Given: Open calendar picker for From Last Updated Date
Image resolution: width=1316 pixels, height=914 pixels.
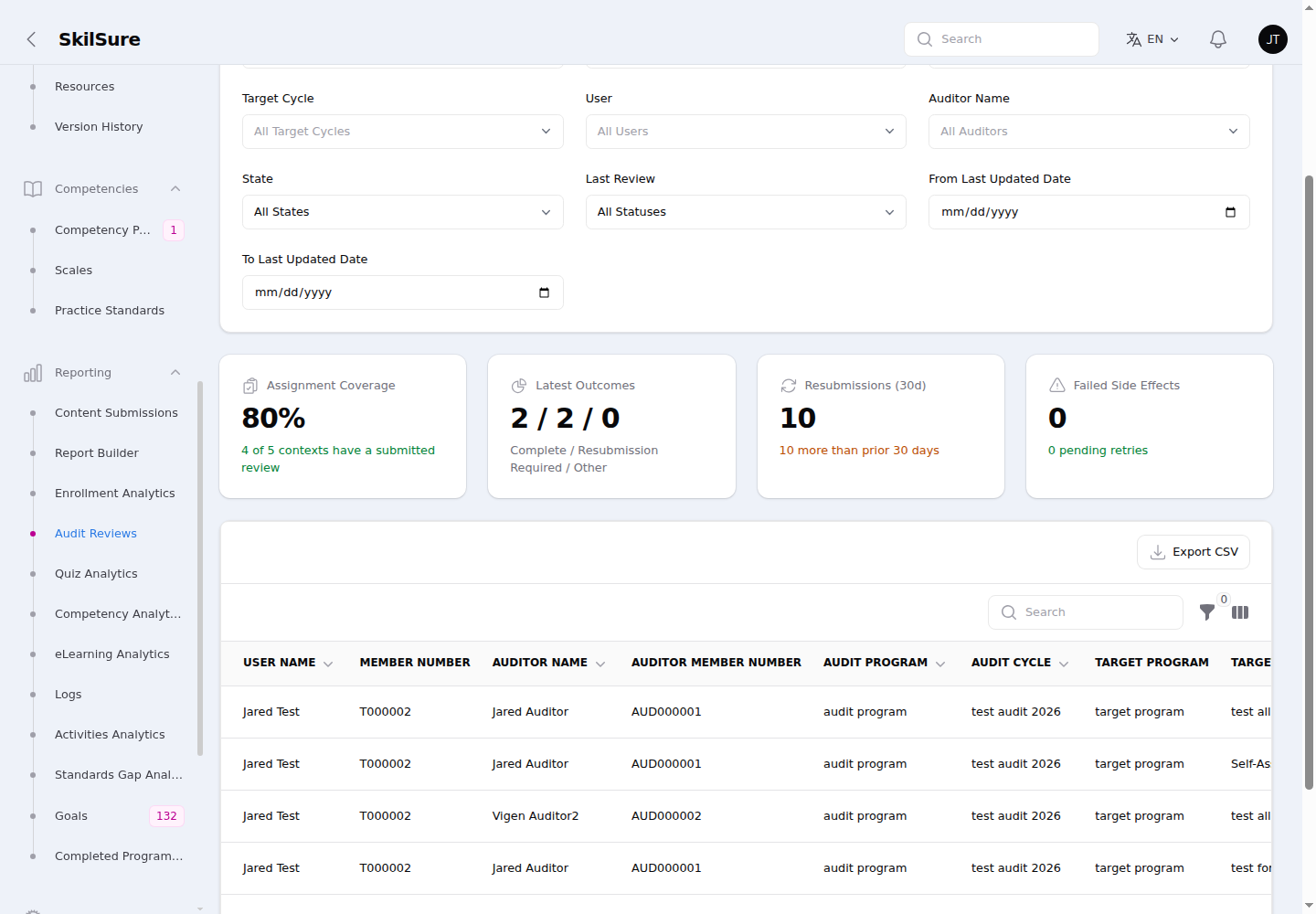Looking at the screenshot, I should tap(1230, 212).
